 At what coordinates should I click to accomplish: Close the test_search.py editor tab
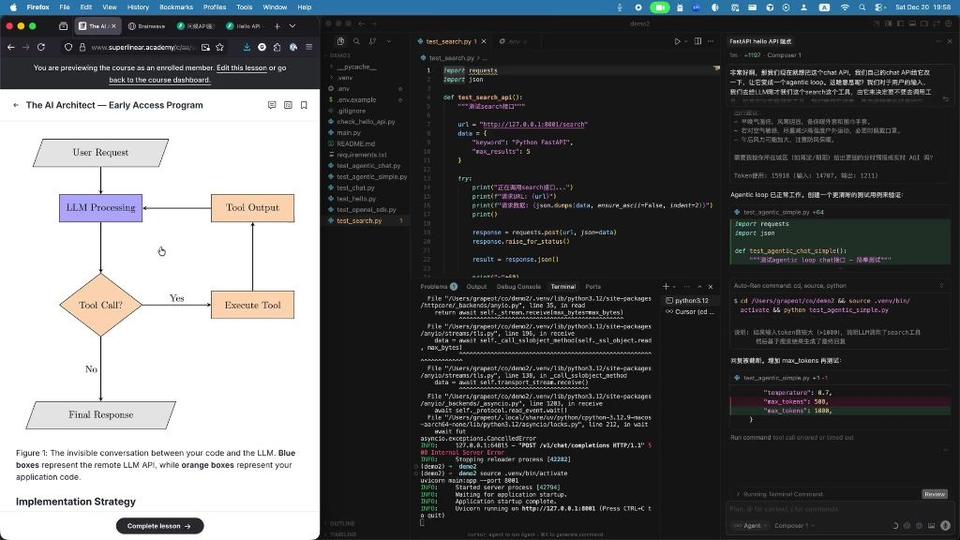(484, 41)
